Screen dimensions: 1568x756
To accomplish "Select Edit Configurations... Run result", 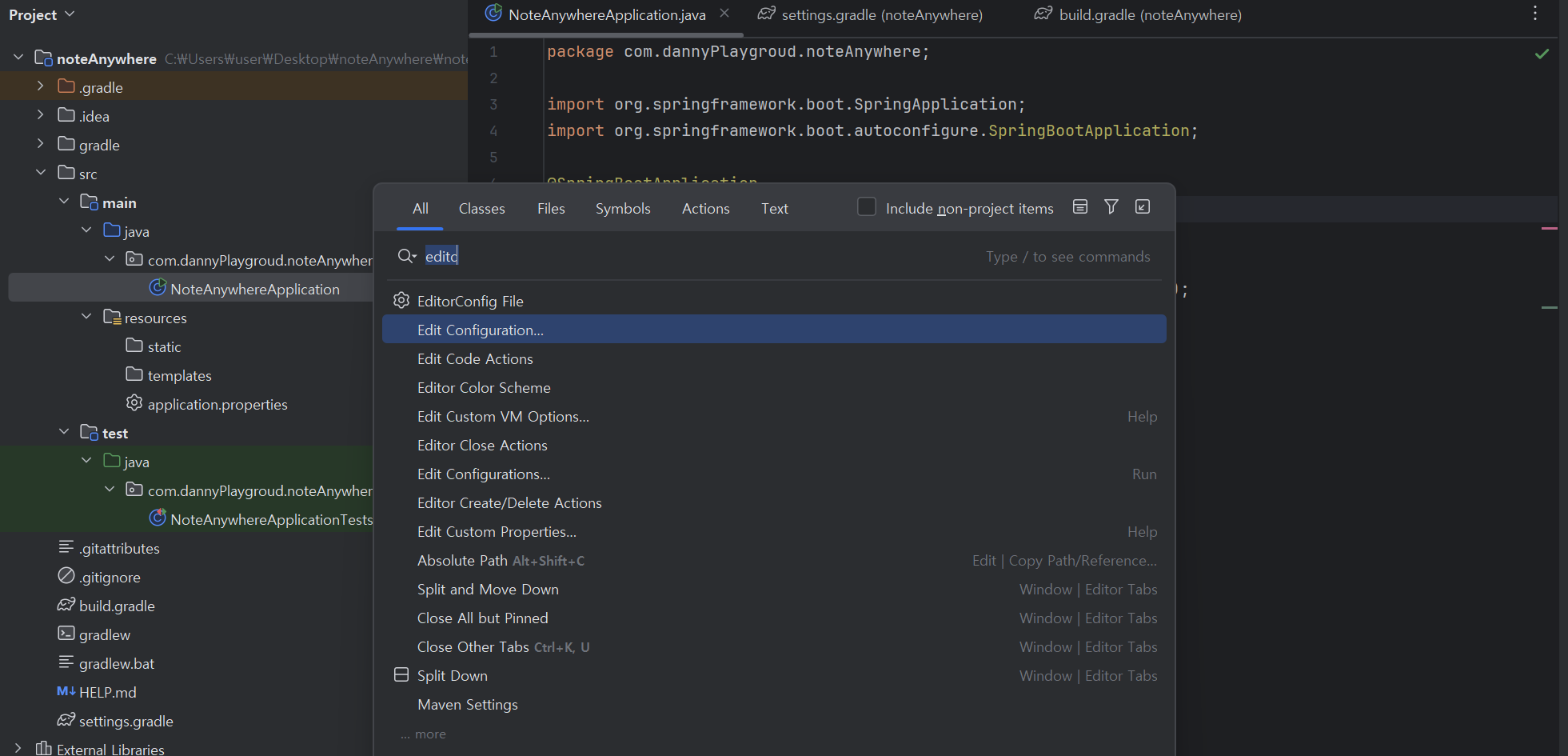I will click(774, 474).
